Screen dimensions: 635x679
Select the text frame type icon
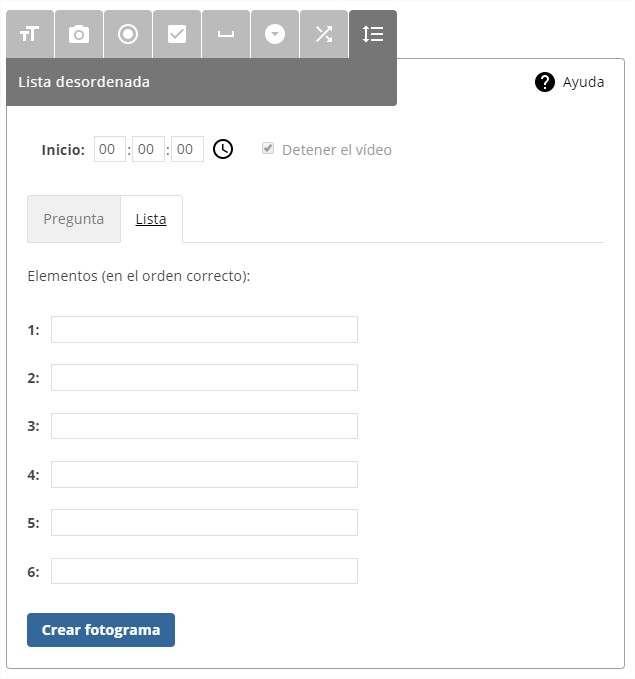pos(29,34)
